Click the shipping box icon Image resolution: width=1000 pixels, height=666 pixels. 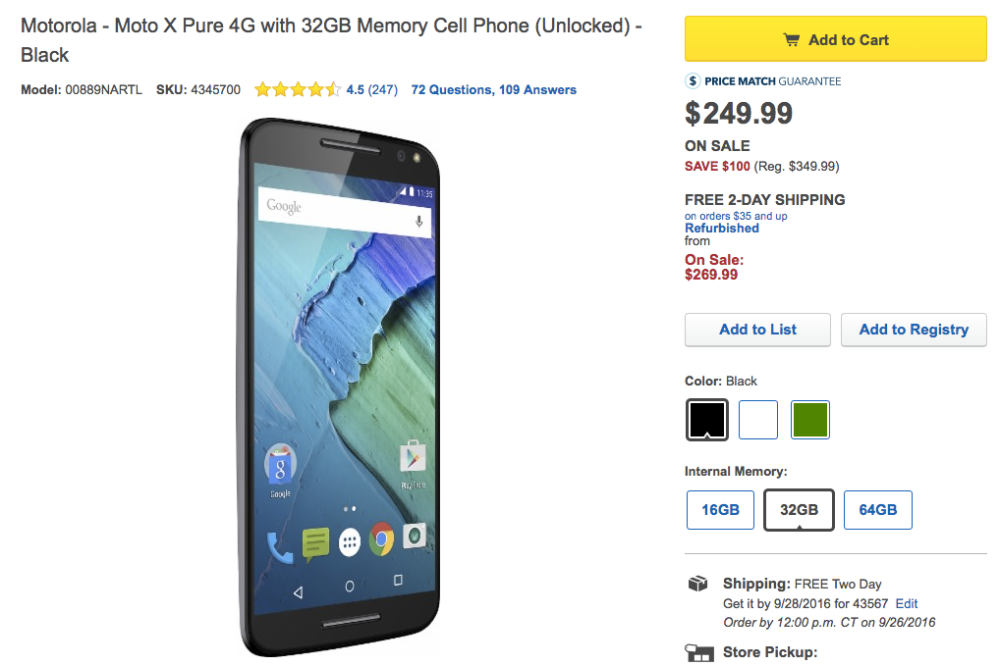click(698, 583)
